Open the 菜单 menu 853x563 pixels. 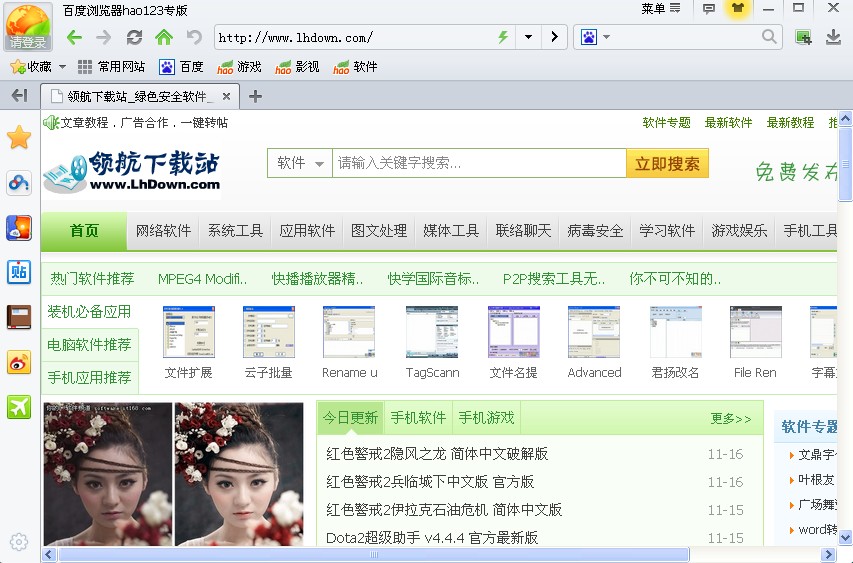[660, 8]
